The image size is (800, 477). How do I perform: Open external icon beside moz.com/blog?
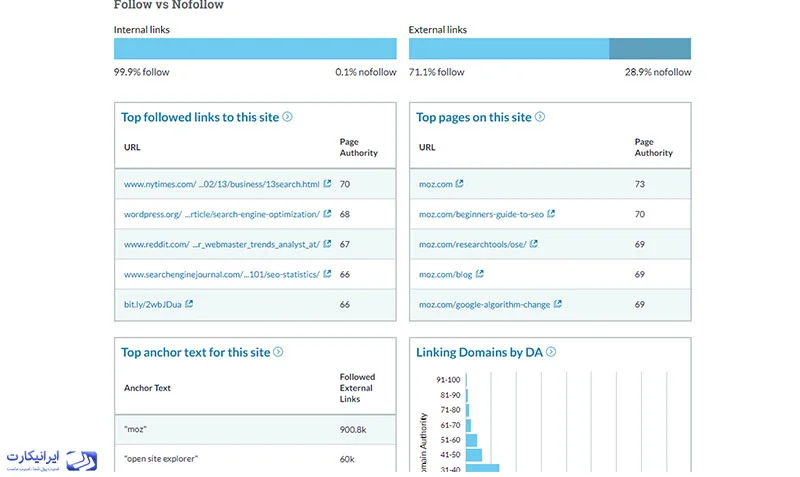tap(480, 274)
